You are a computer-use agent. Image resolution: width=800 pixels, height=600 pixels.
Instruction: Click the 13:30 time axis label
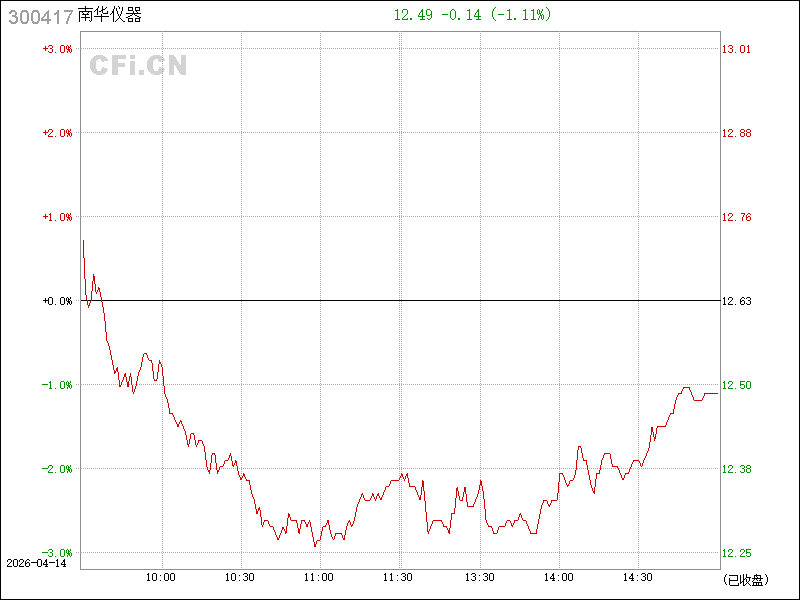(x=480, y=577)
